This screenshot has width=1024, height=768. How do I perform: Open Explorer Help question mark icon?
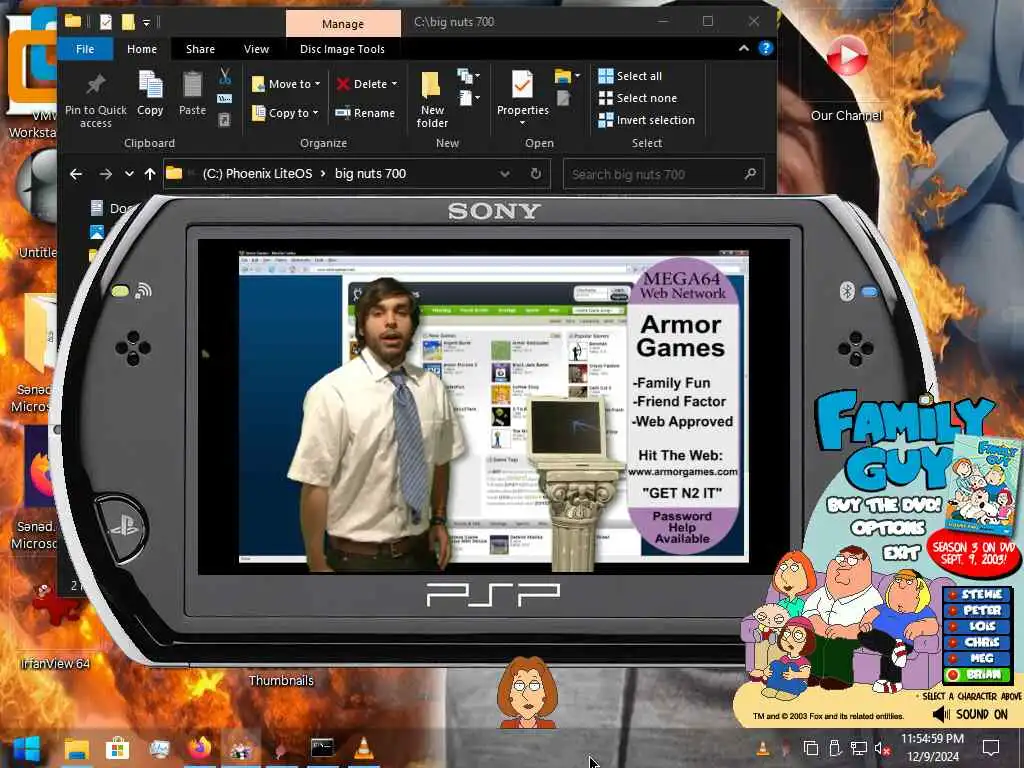click(x=765, y=48)
